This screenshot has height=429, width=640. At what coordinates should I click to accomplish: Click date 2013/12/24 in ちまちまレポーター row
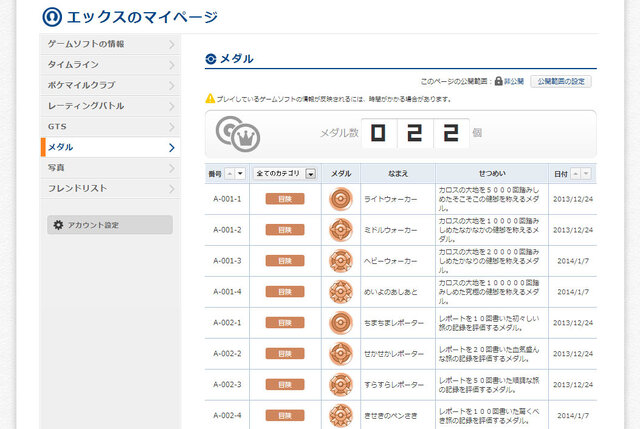point(573,322)
